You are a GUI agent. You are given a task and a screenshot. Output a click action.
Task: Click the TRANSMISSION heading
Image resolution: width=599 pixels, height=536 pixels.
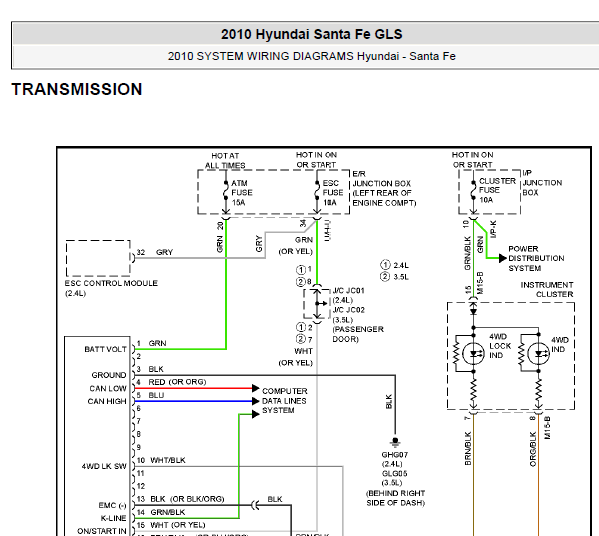(x=77, y=89)
